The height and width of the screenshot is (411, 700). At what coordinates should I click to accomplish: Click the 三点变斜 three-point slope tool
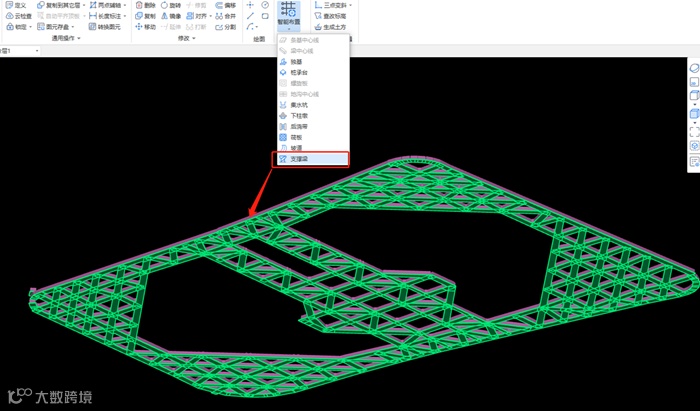point(330,5)
